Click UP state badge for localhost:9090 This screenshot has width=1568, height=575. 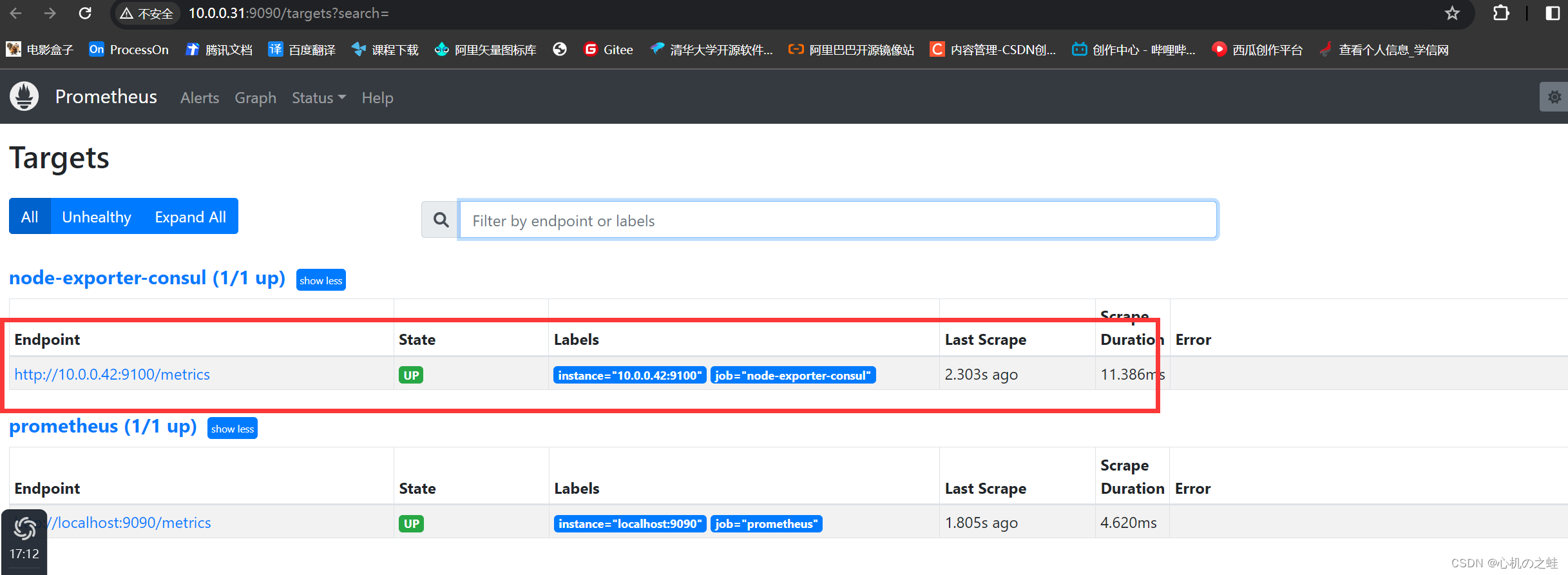[x=411, y=523]
